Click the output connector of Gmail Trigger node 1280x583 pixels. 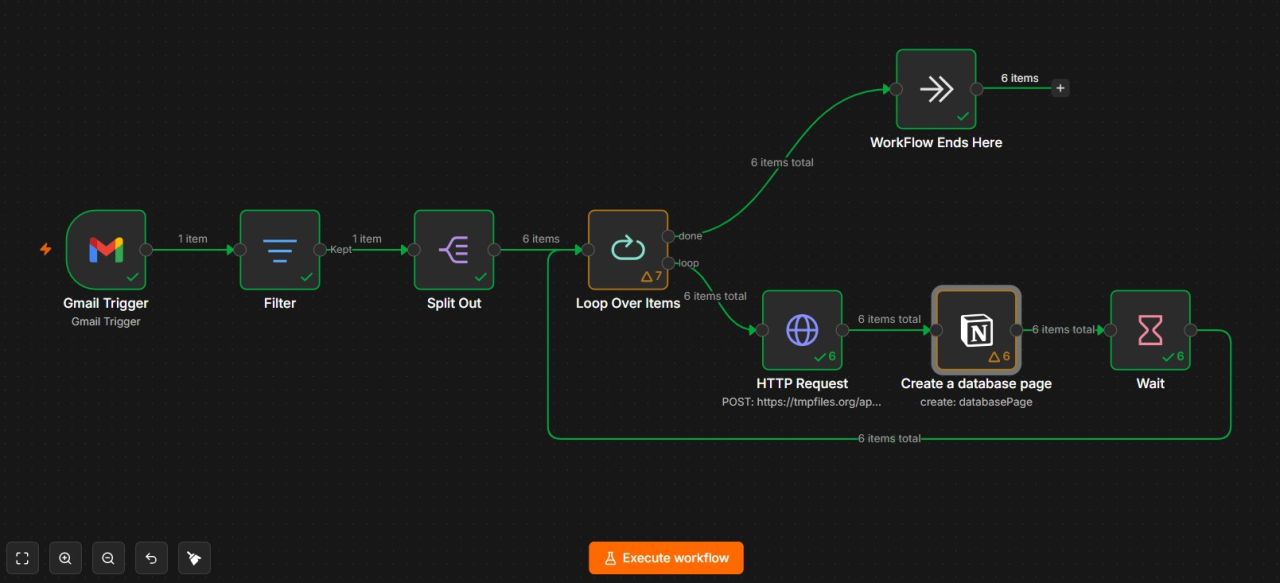click(146, 249)
